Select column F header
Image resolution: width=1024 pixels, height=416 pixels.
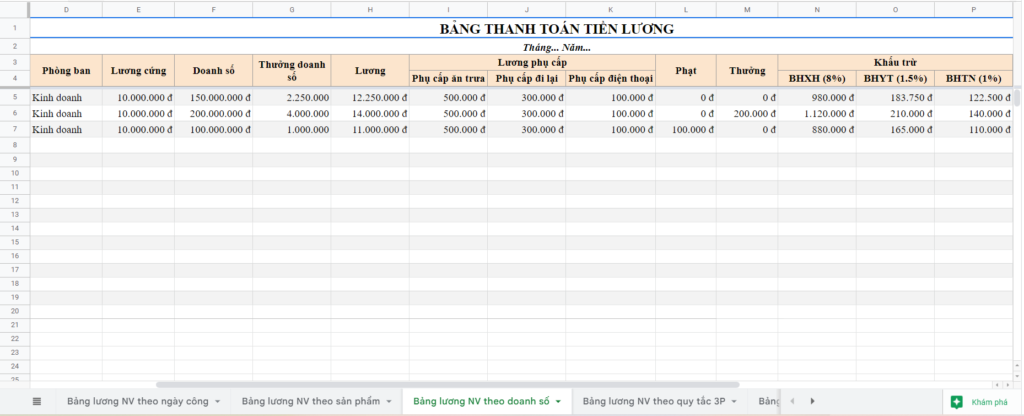(214, 9)
